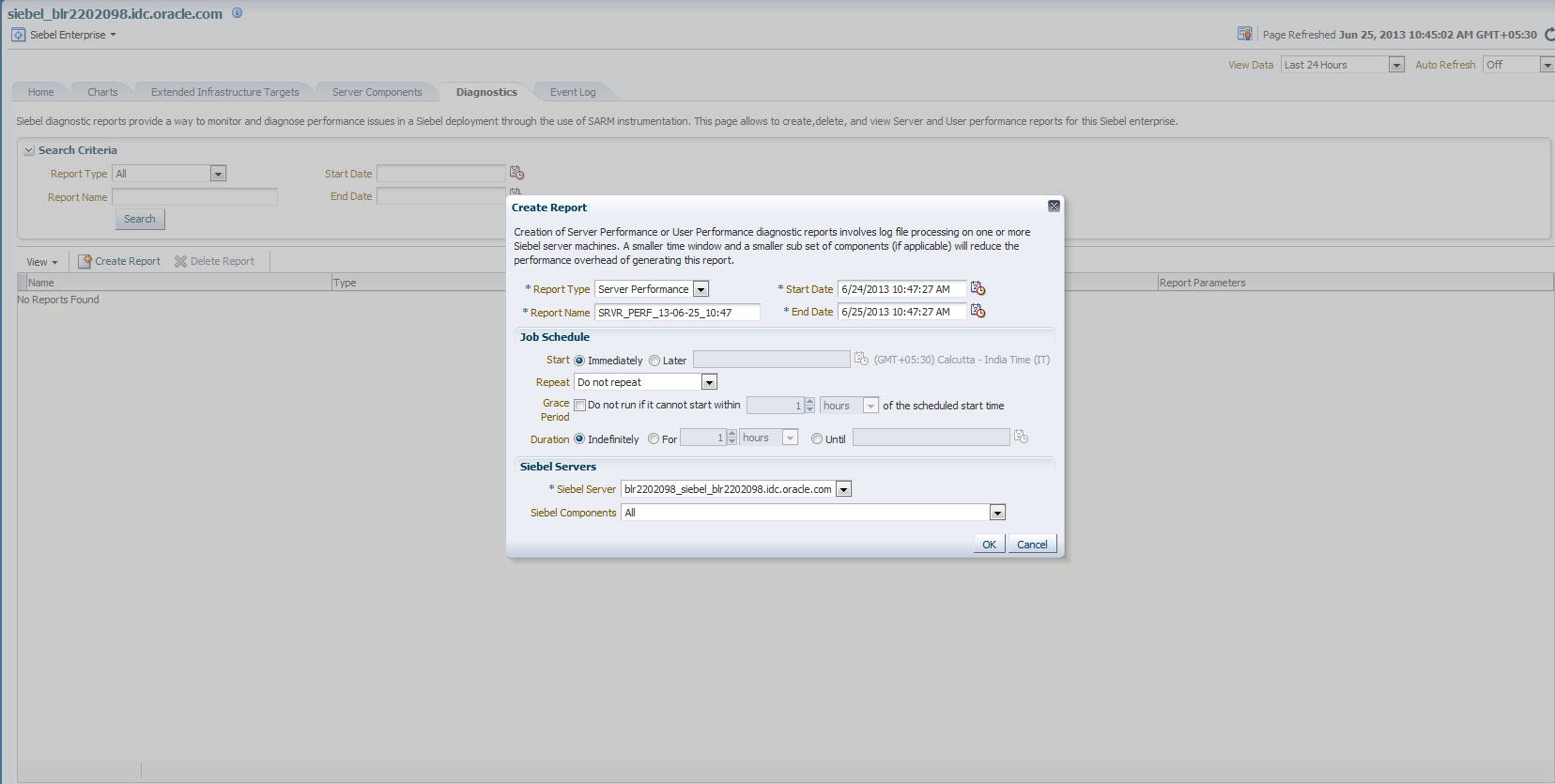Enable the Grace Period checkbox
Screen dimensions: 1555x784
click(580, 406)
